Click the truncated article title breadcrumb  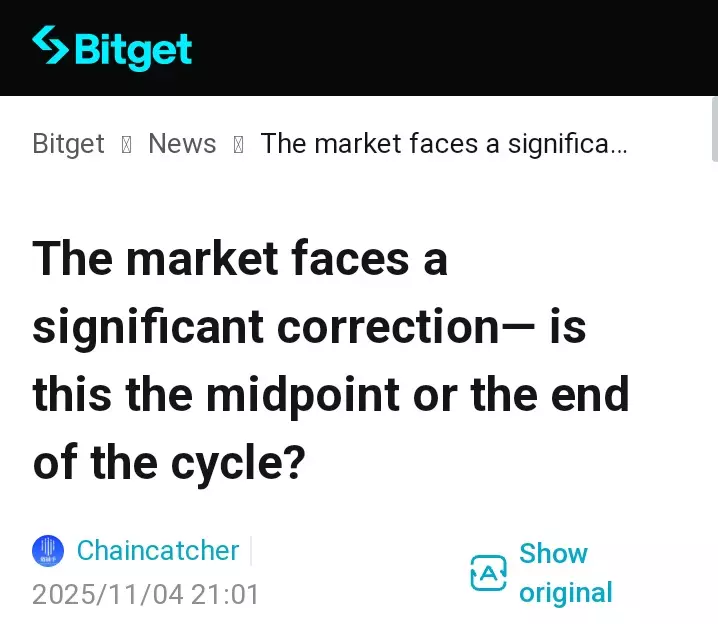click(444, 144)
